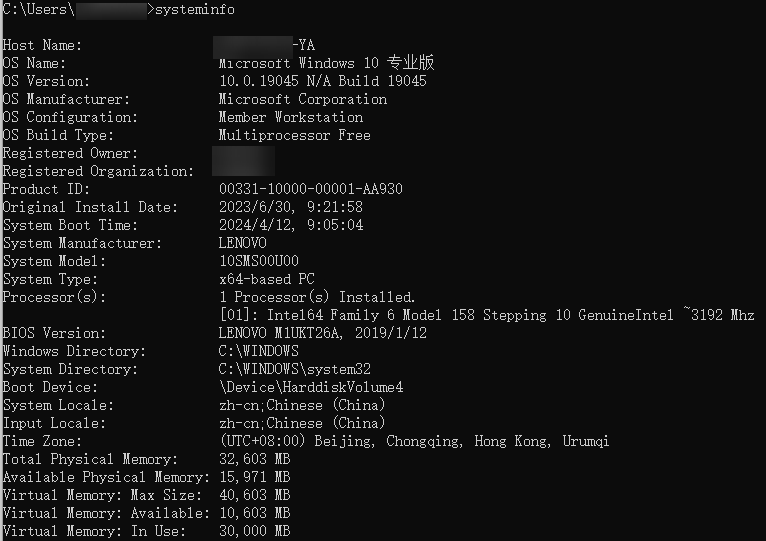Click Microsoft Corporation manufacturer text
This screenshot has width=766, height=541.
pos(302,99)
